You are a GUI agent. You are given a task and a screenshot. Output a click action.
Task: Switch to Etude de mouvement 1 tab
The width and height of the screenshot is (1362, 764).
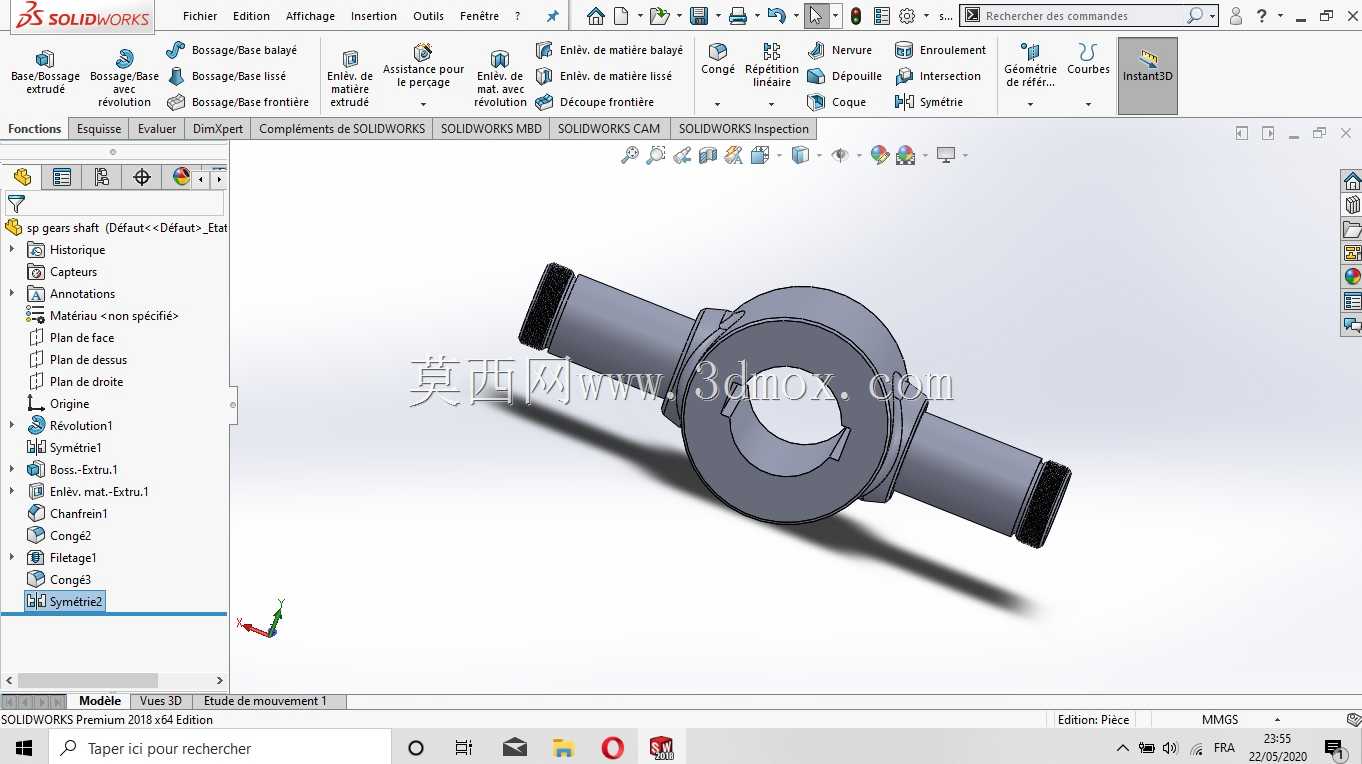tap(265, 701)
